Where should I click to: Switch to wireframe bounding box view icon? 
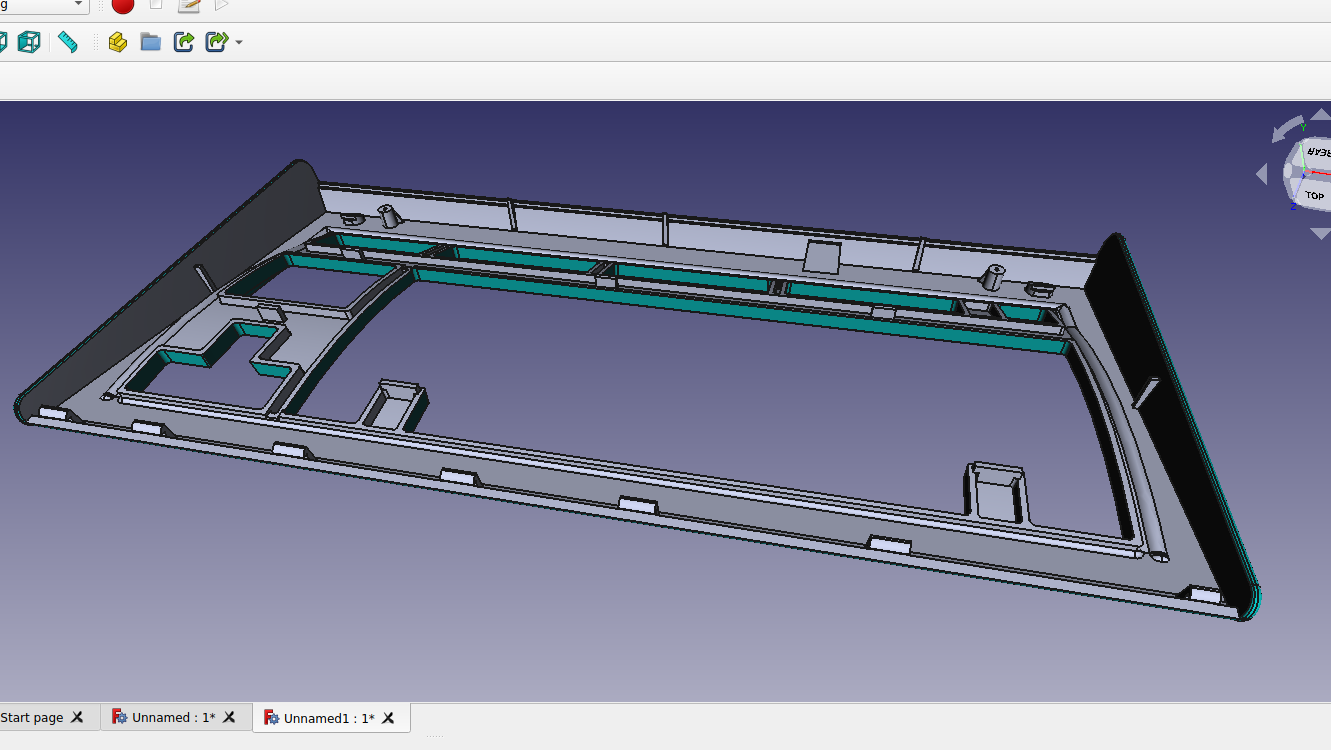[x=29, y=42]
